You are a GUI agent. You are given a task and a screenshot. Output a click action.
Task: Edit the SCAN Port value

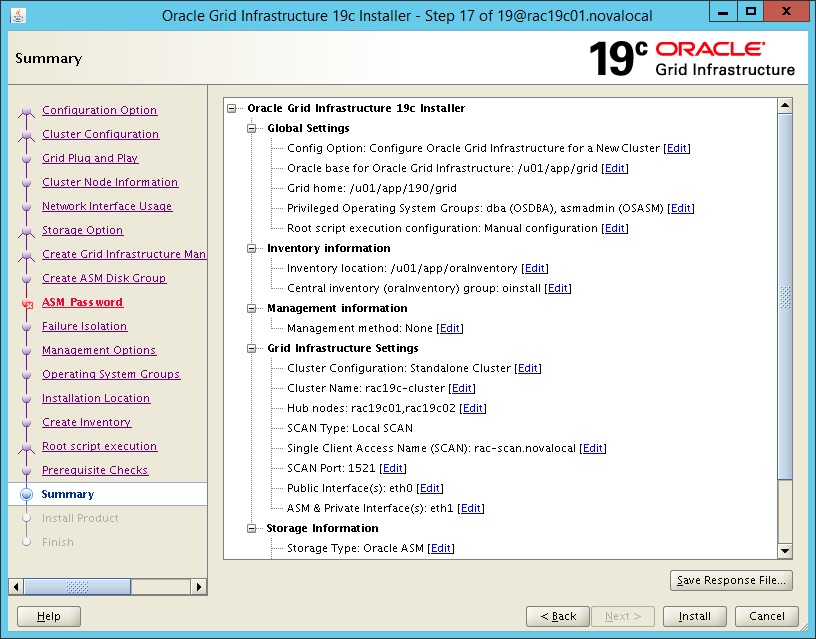click(x=392, y=468)
